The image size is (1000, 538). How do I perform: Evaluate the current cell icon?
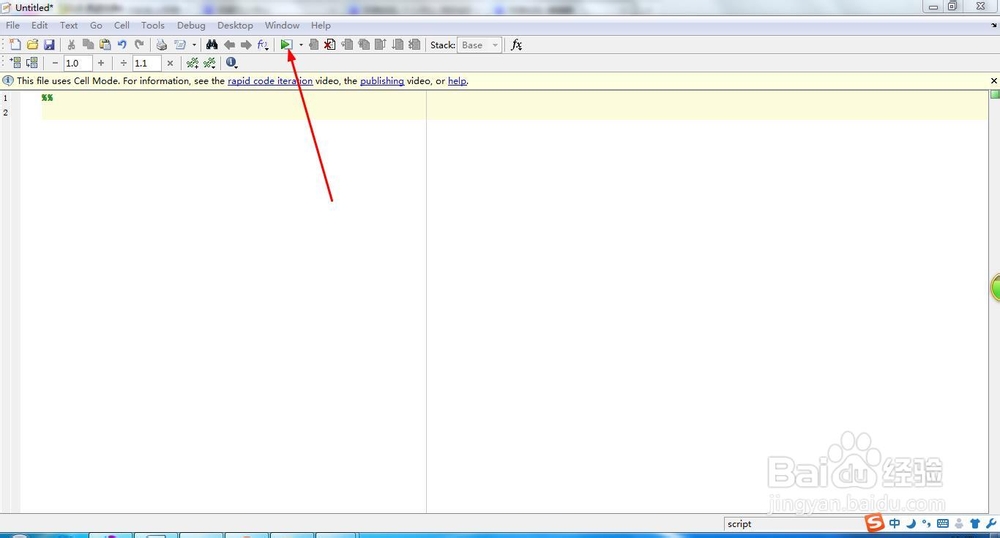pos(15,62)
